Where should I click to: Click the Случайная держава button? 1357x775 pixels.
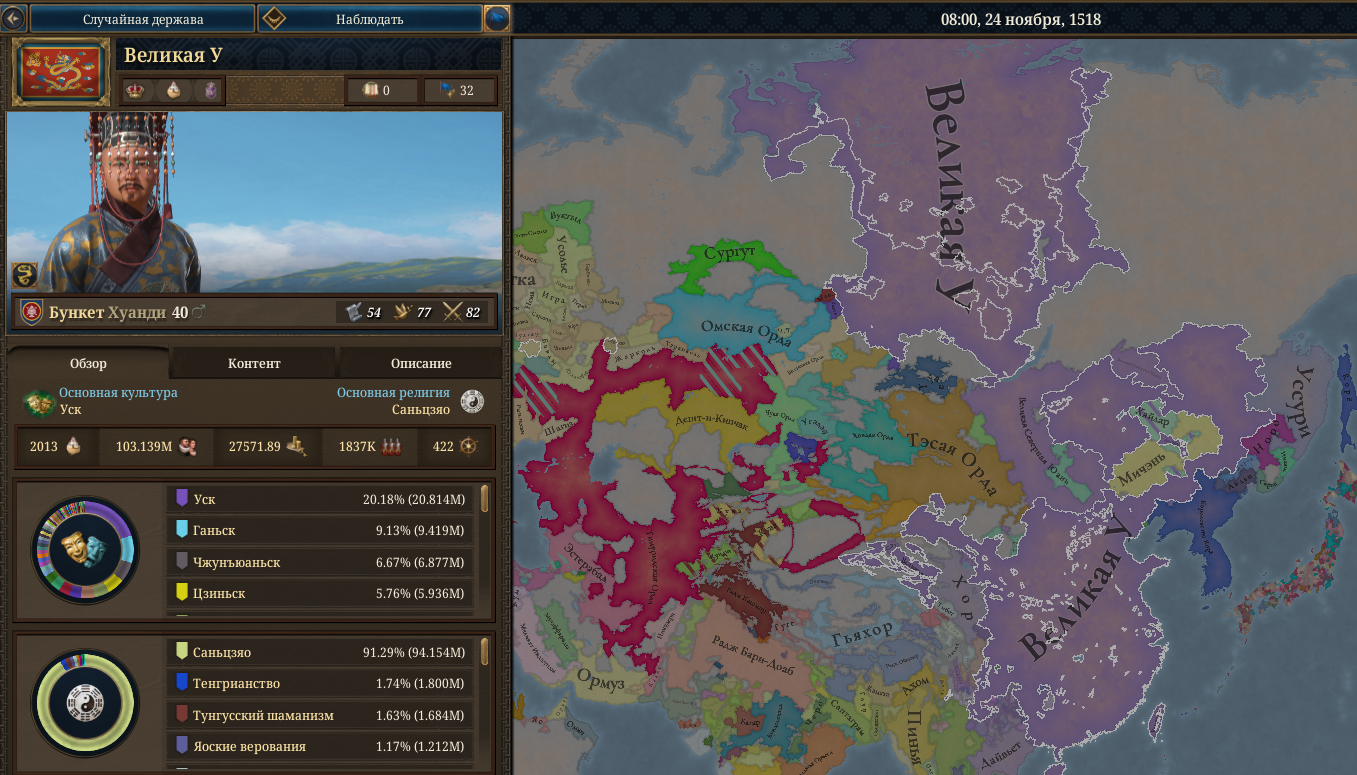[x=142, y=19]
